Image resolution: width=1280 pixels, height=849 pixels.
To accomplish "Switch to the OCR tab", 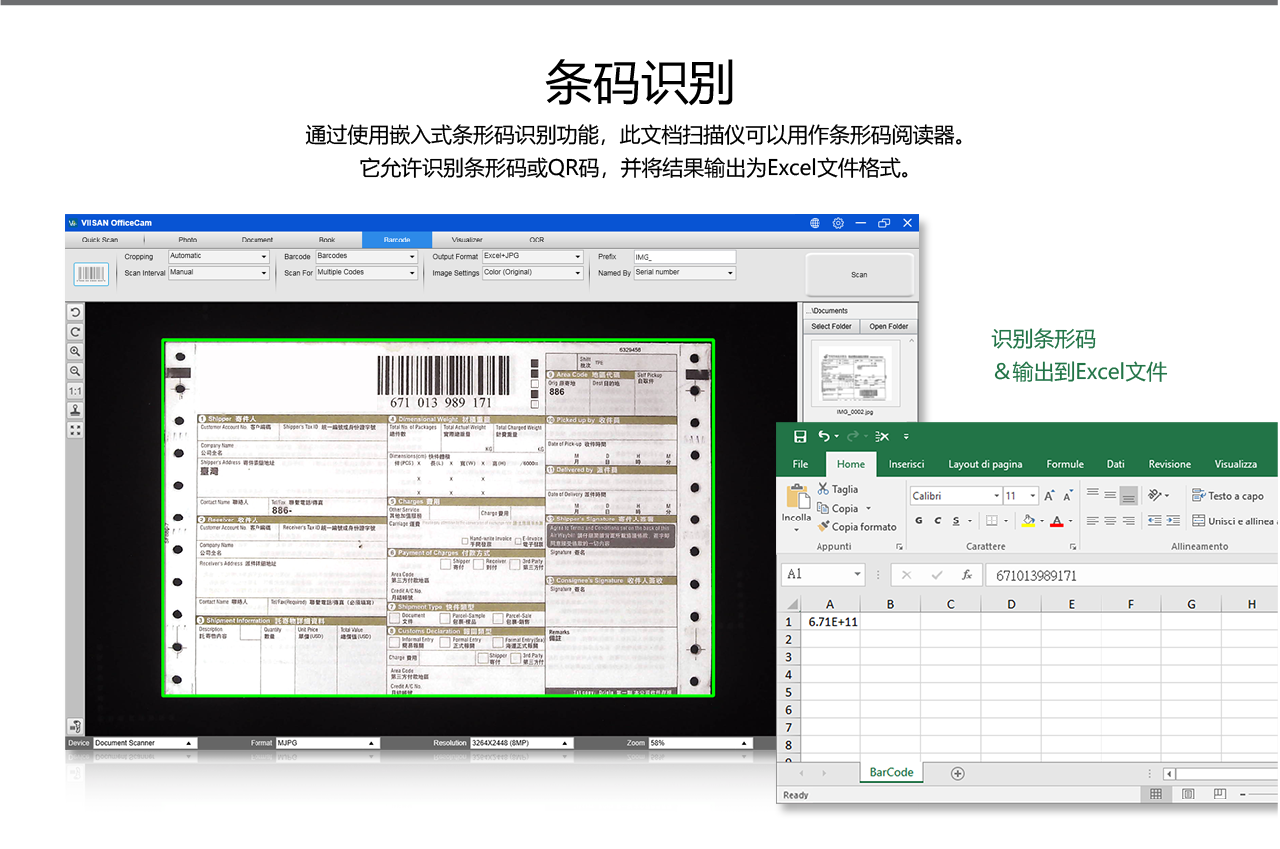I will coord(537,240).
